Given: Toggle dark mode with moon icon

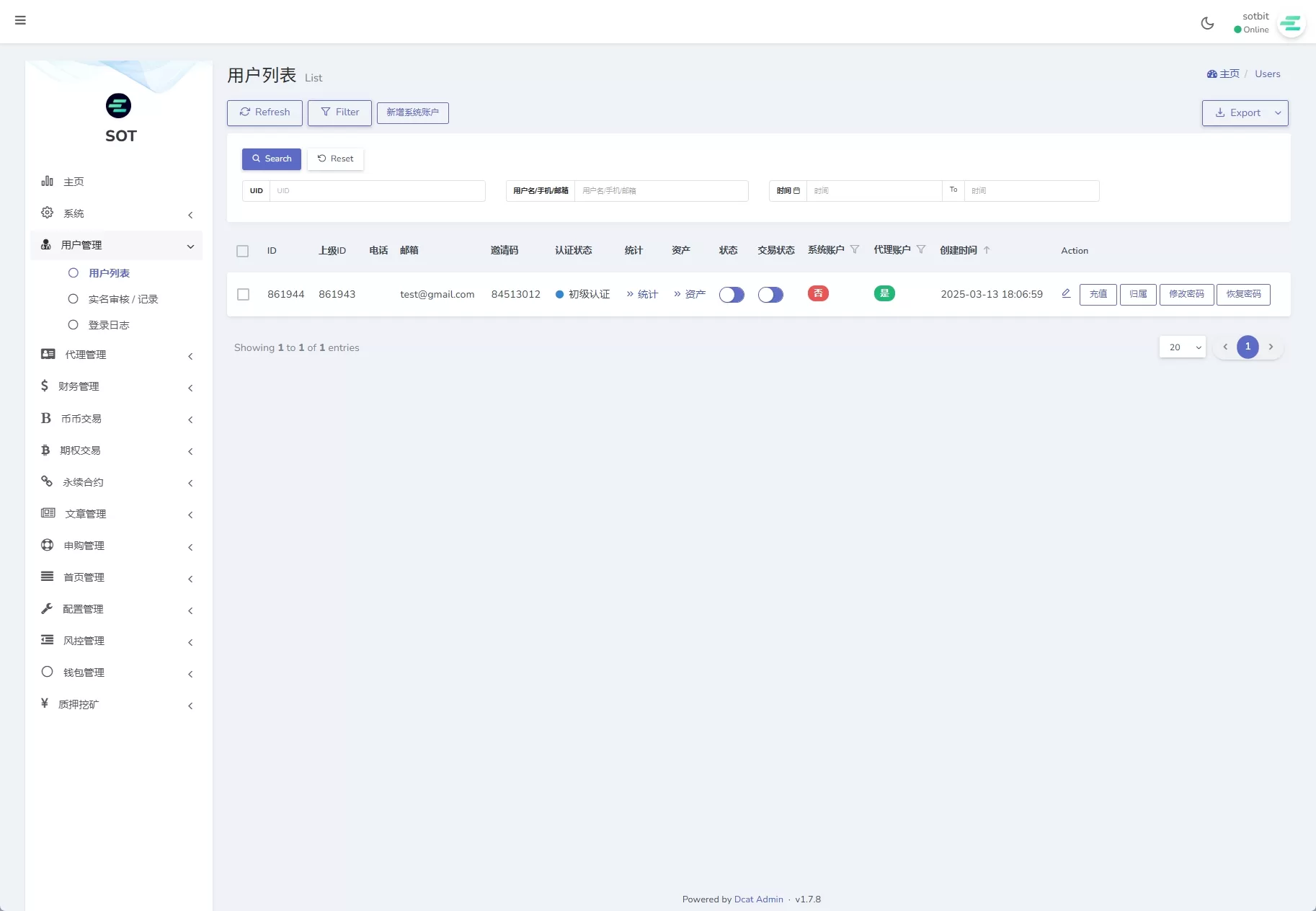Looking at the screenshot, I should [1206, 22].
